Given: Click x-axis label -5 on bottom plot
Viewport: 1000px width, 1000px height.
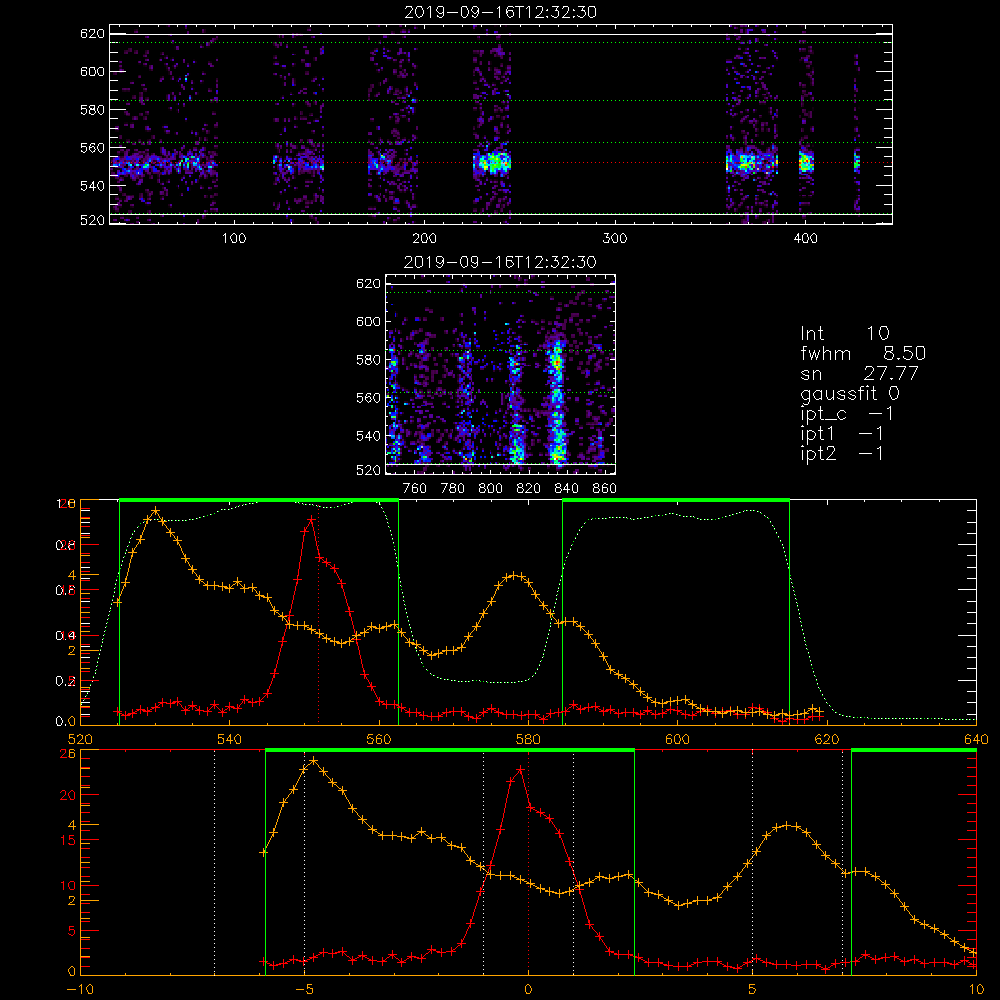Looking at the screenshot, I should 304,990.
